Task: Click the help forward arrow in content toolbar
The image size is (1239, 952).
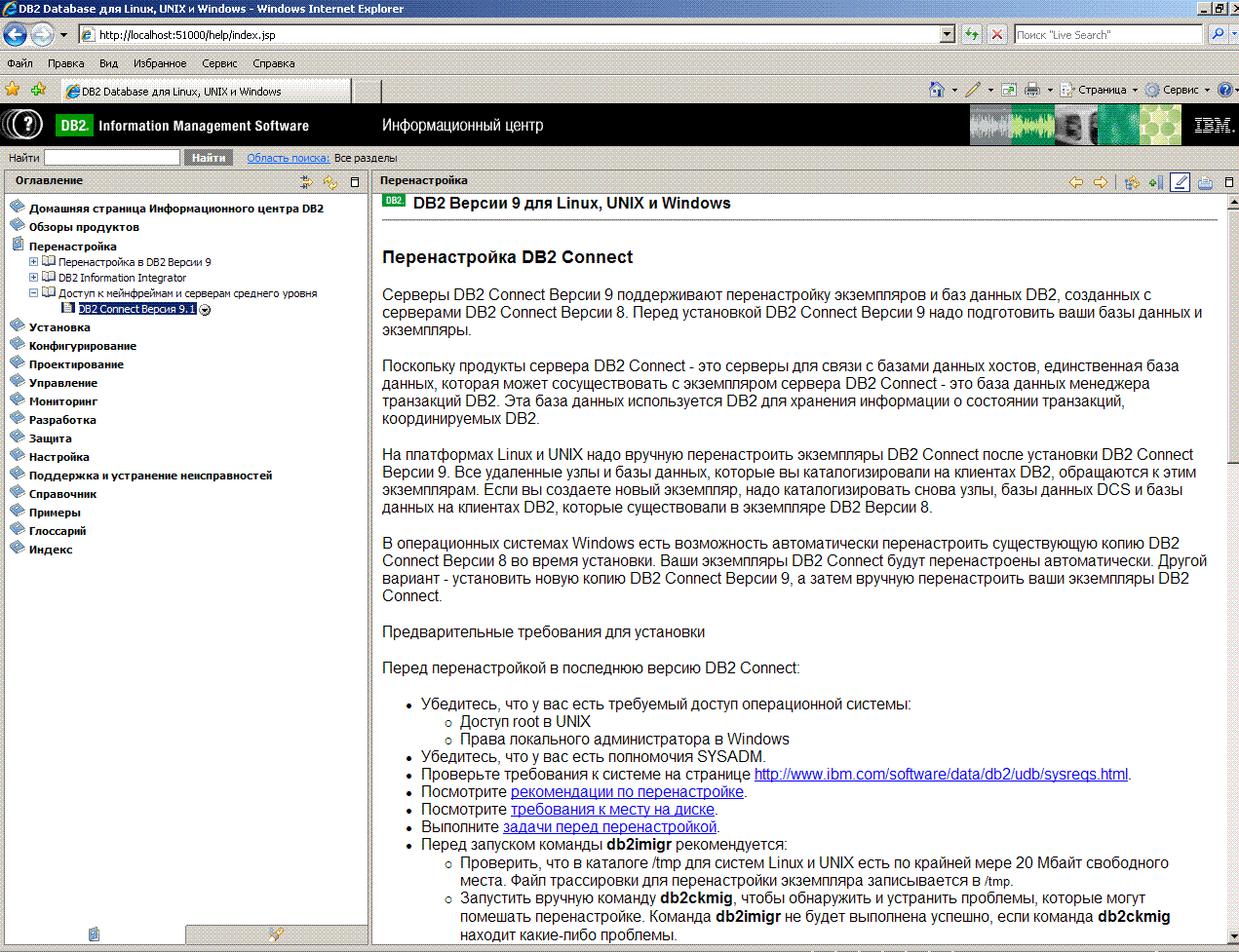Action: point(1101,182)
